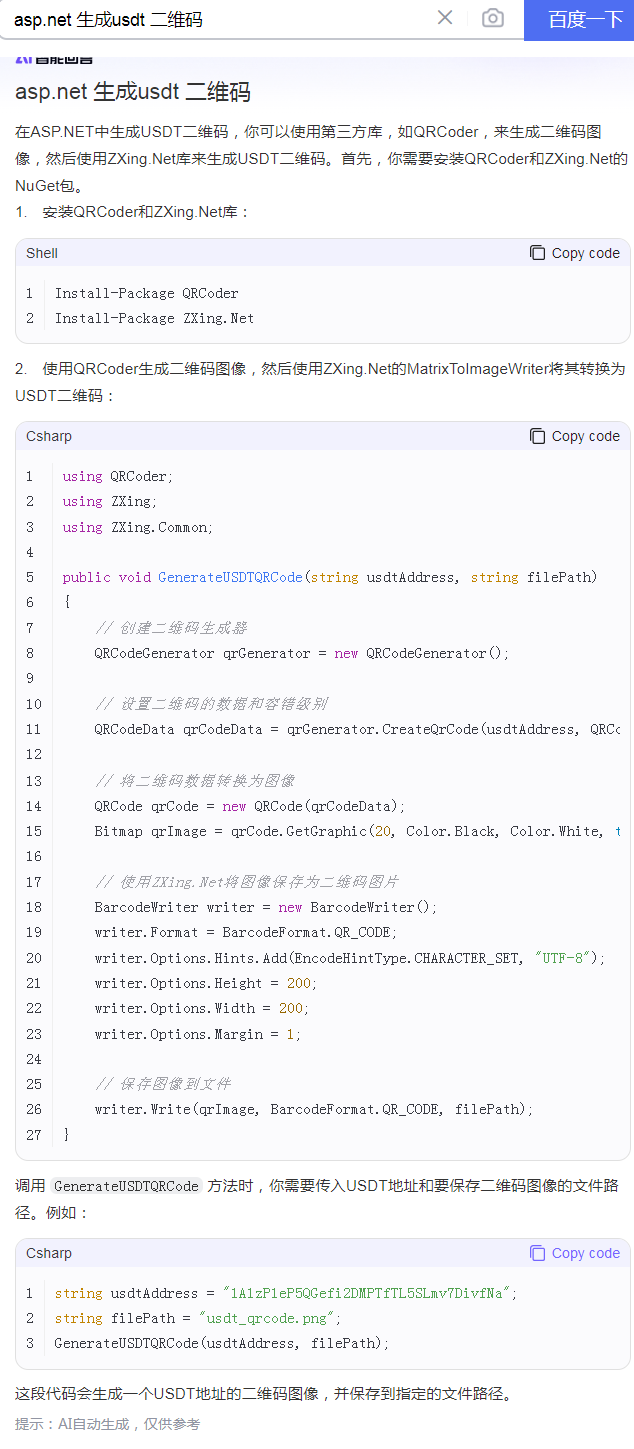
Task: Clear the search box with the X icon
Action: point(445,18)
